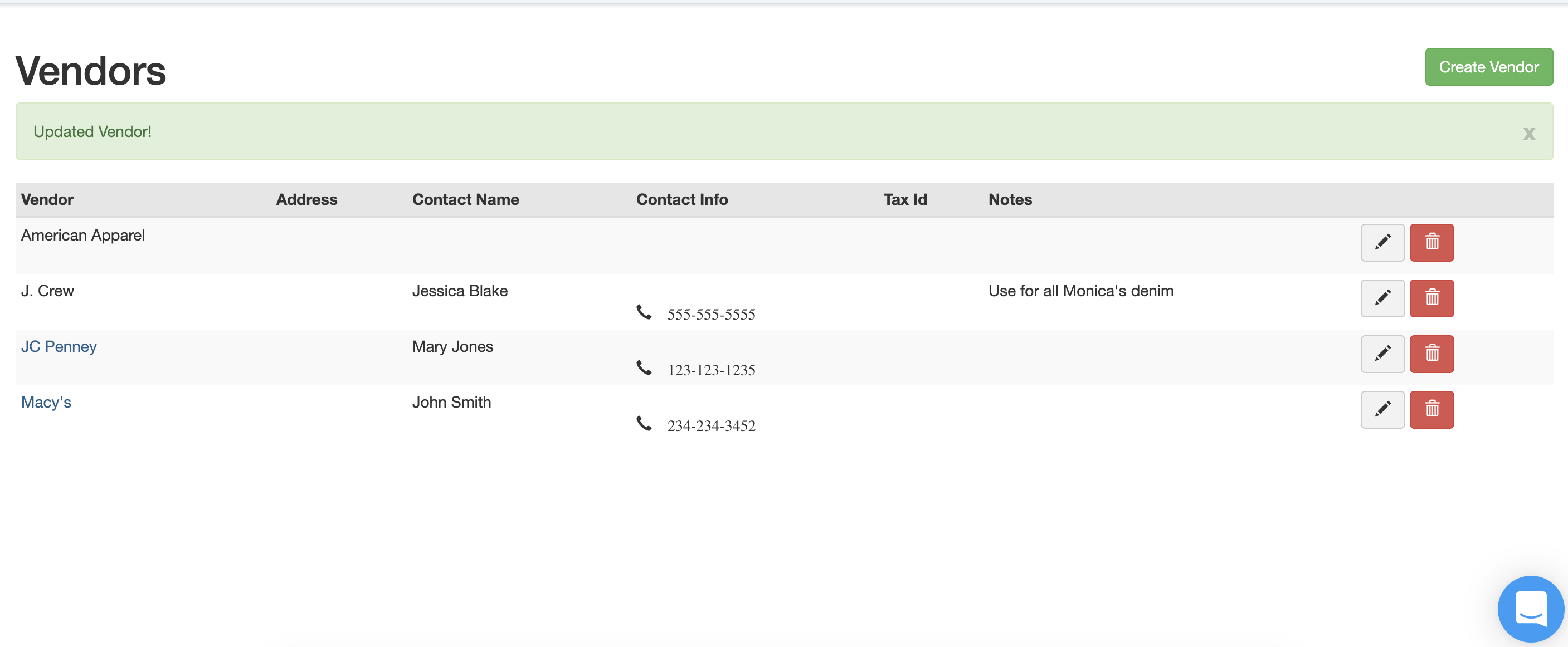The width and height of the screenshot is (1568, 647).
Task: Click contact name John Smith
Action: [452, 402]
